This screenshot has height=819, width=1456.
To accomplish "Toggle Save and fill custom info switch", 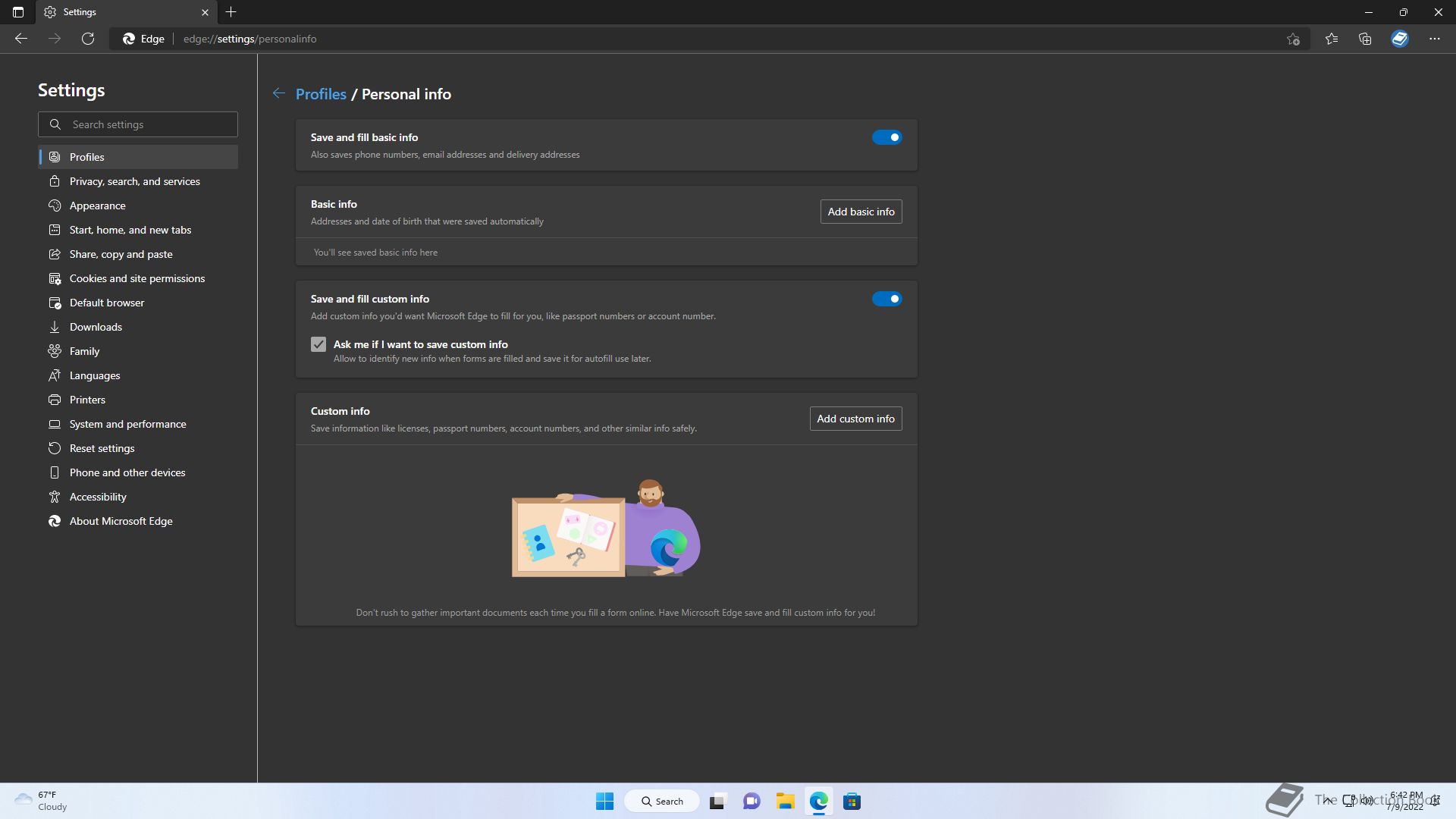I will pos(886,299).
